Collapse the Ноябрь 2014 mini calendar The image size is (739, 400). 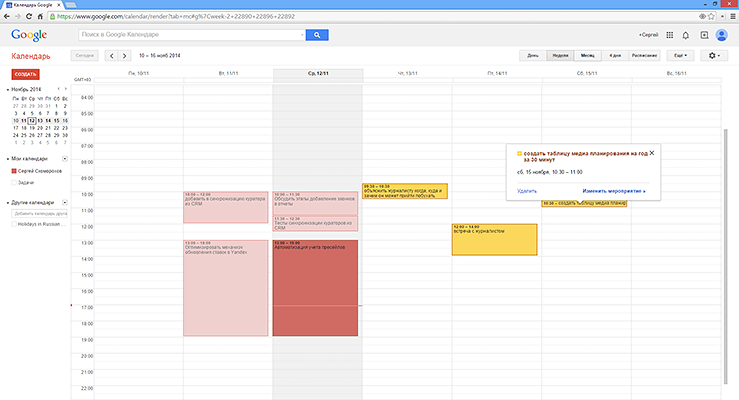click(x=8, y=90)
